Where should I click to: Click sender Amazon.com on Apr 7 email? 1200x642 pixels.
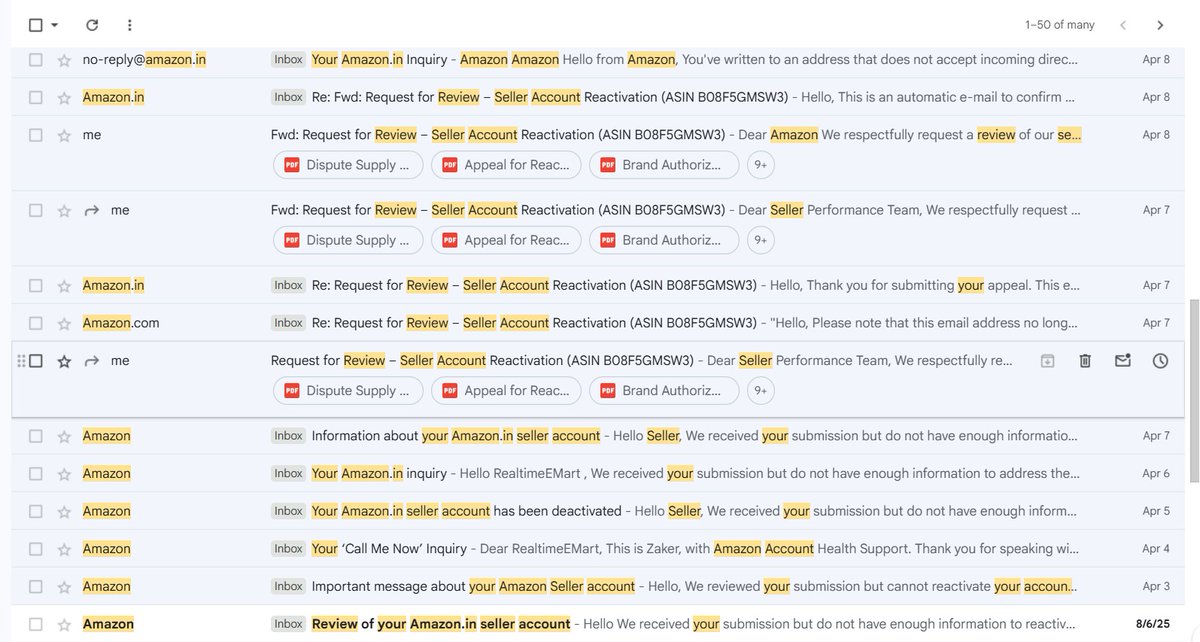click(x=121, y=324)
